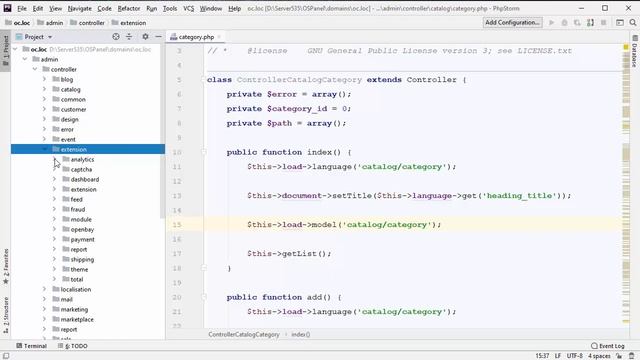Open the TODO tool window
Image resolution: width=640 pixels, height=360 pixels.
tap(73, 346)
